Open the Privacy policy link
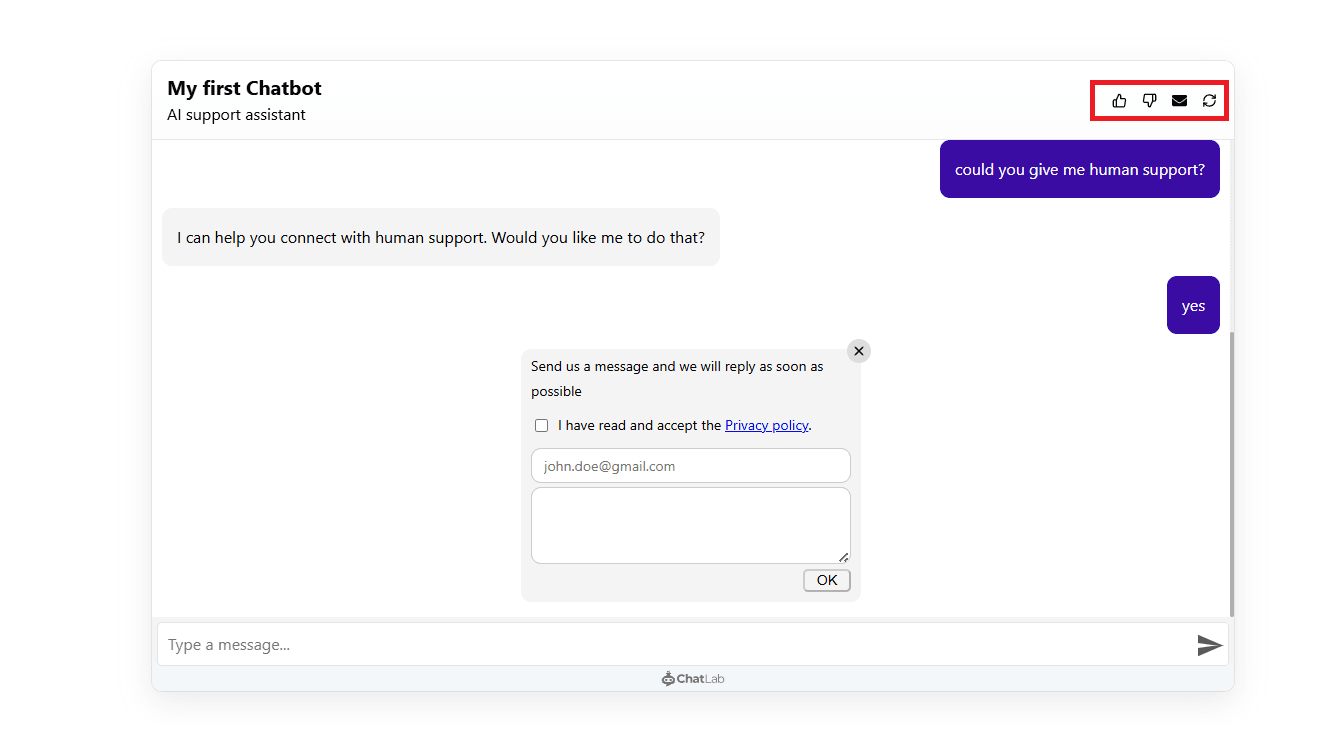 [x=766, y=425]
